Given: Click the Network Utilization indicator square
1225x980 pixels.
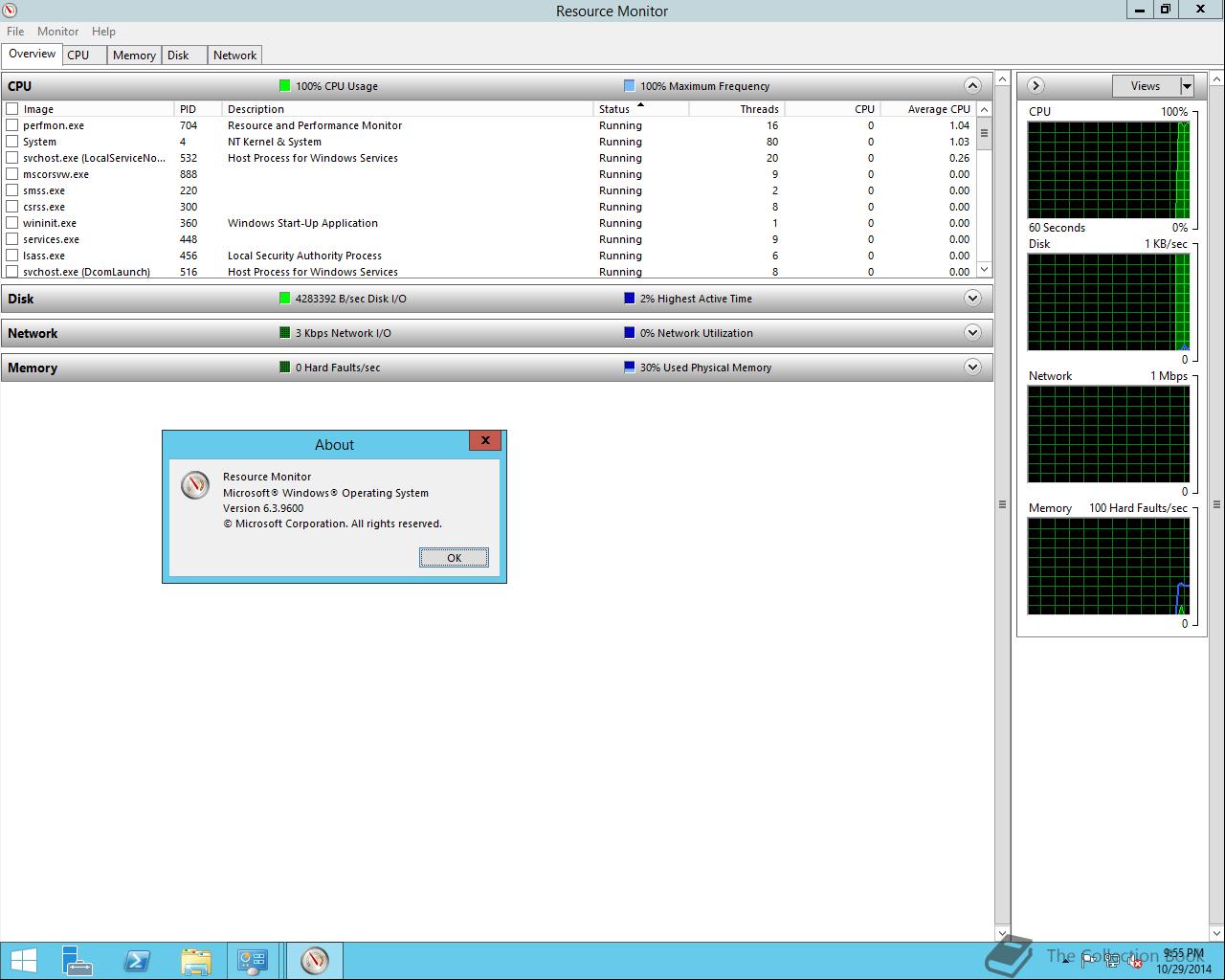Looking at the screenshot, I should pos(629,332).
